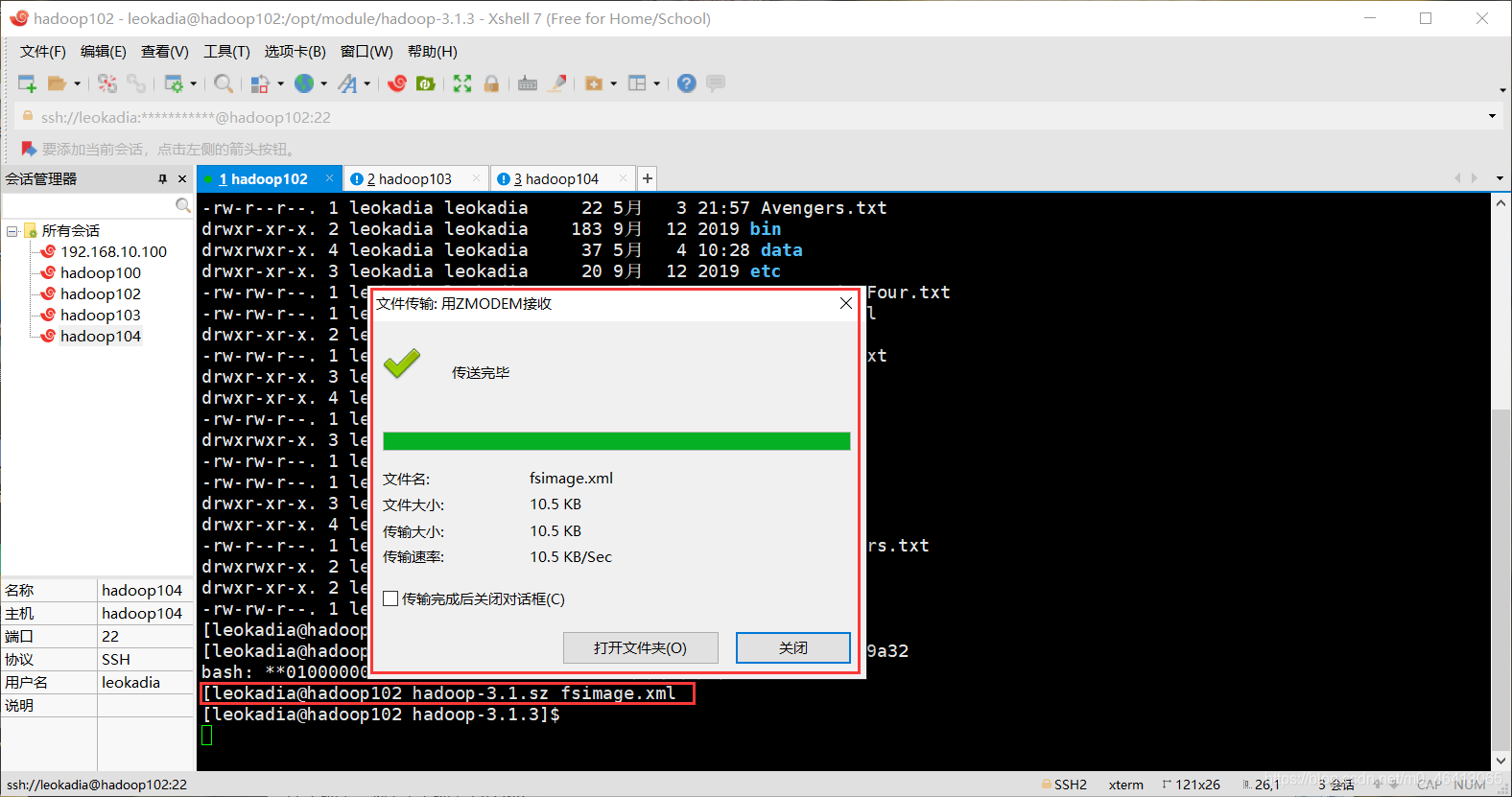Open the 选项卡(B) menu

coord(295,52)
